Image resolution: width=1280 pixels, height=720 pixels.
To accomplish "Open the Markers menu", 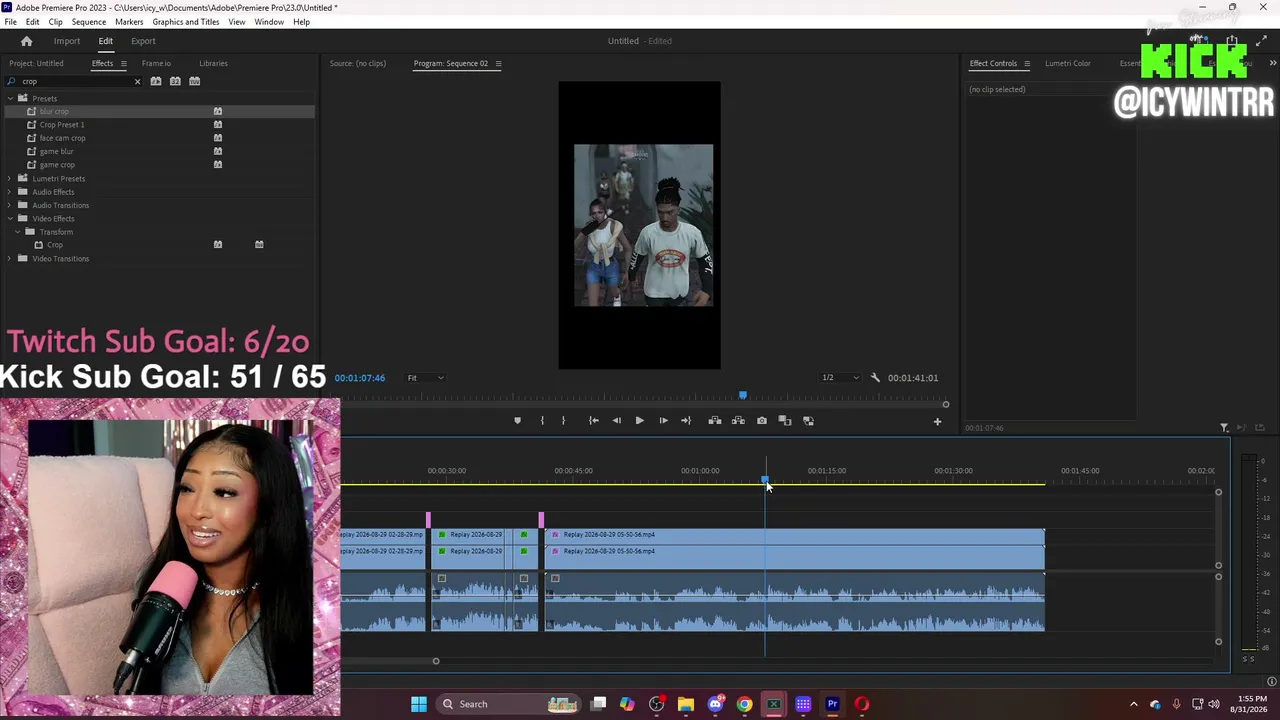I will pos(129,22).
